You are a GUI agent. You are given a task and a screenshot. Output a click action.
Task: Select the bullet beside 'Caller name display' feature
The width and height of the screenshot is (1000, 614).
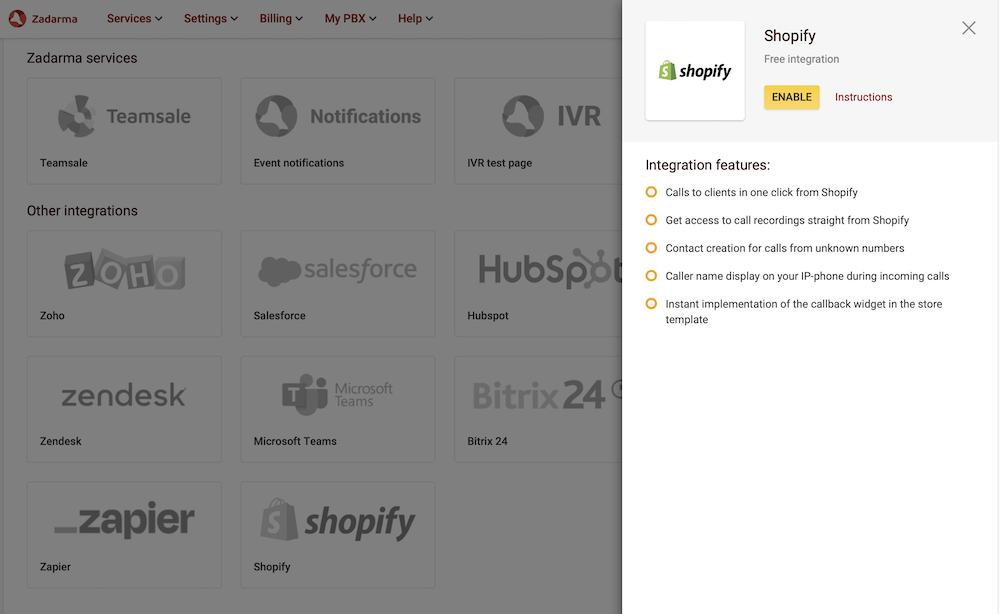click(651, 276)
